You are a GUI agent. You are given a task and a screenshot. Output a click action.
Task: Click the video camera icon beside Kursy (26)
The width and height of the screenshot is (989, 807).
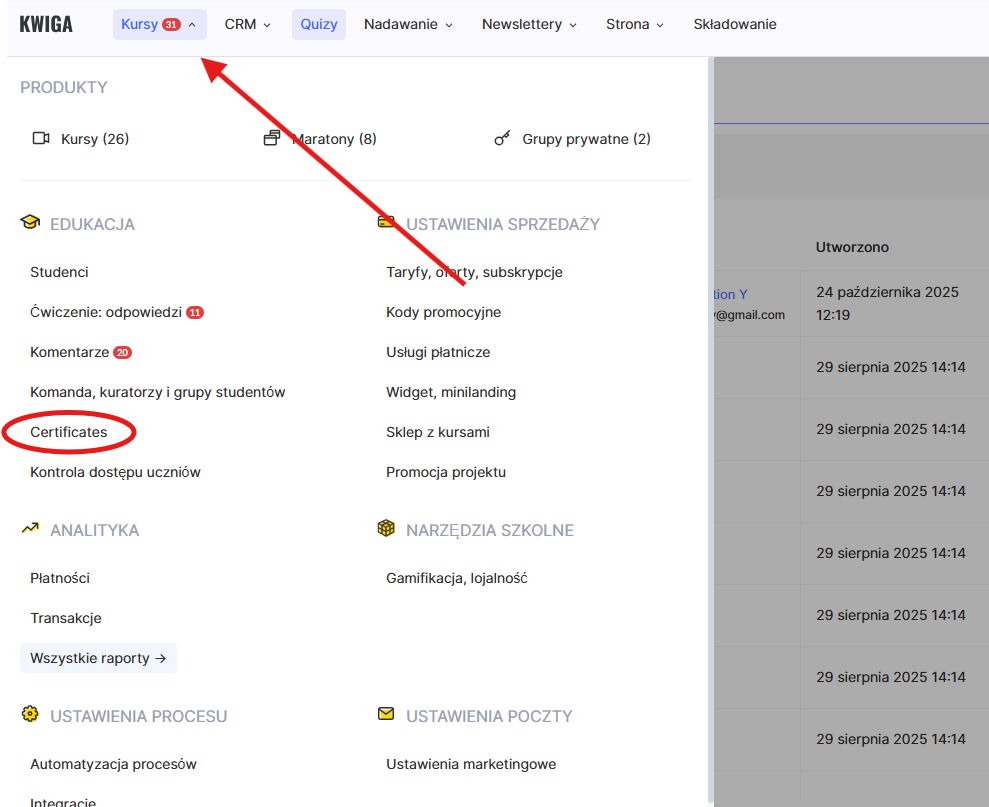click(41, 139)
